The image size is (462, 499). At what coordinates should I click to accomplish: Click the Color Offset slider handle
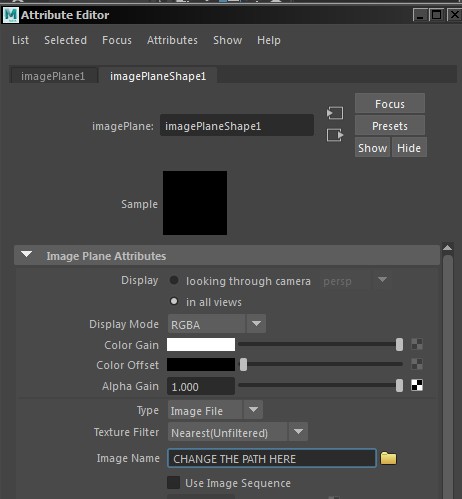[x=243, y=364]
